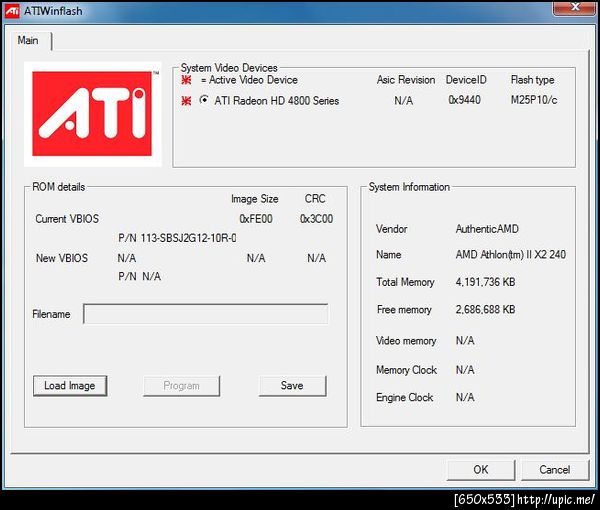The image size is (600, 510).
Task: Click the disabled Program button
Action: 181,386
